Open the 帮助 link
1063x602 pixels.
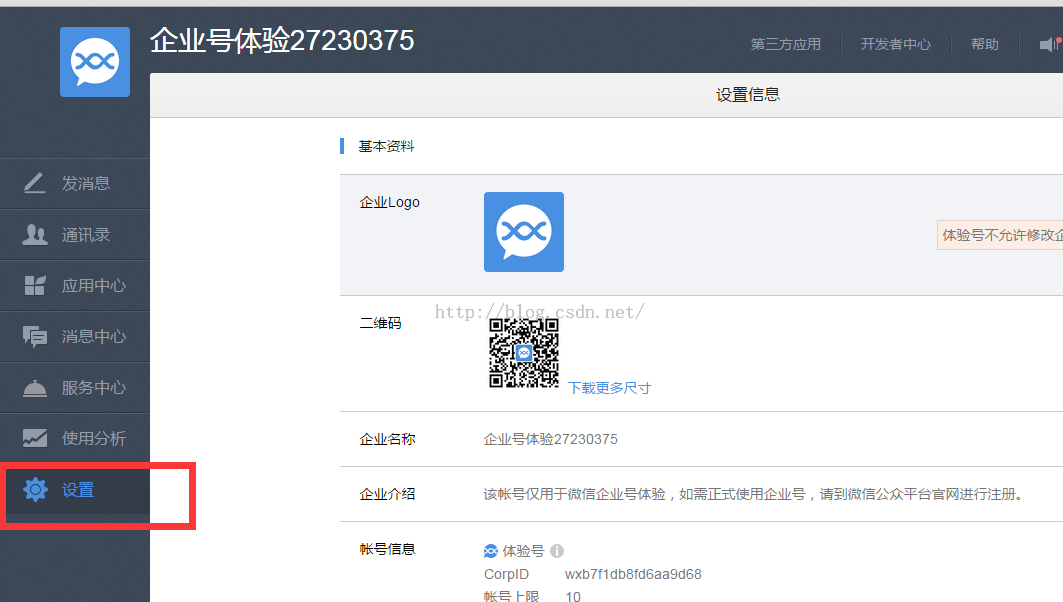click(984, 44)
